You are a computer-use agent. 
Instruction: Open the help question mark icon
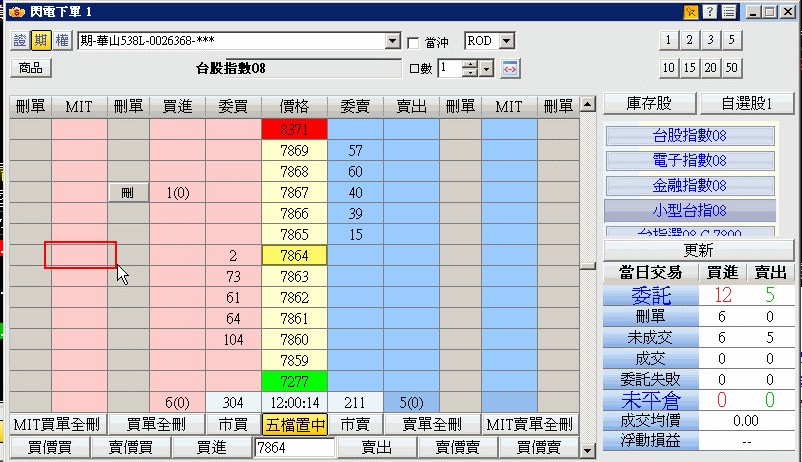[709, 12]
